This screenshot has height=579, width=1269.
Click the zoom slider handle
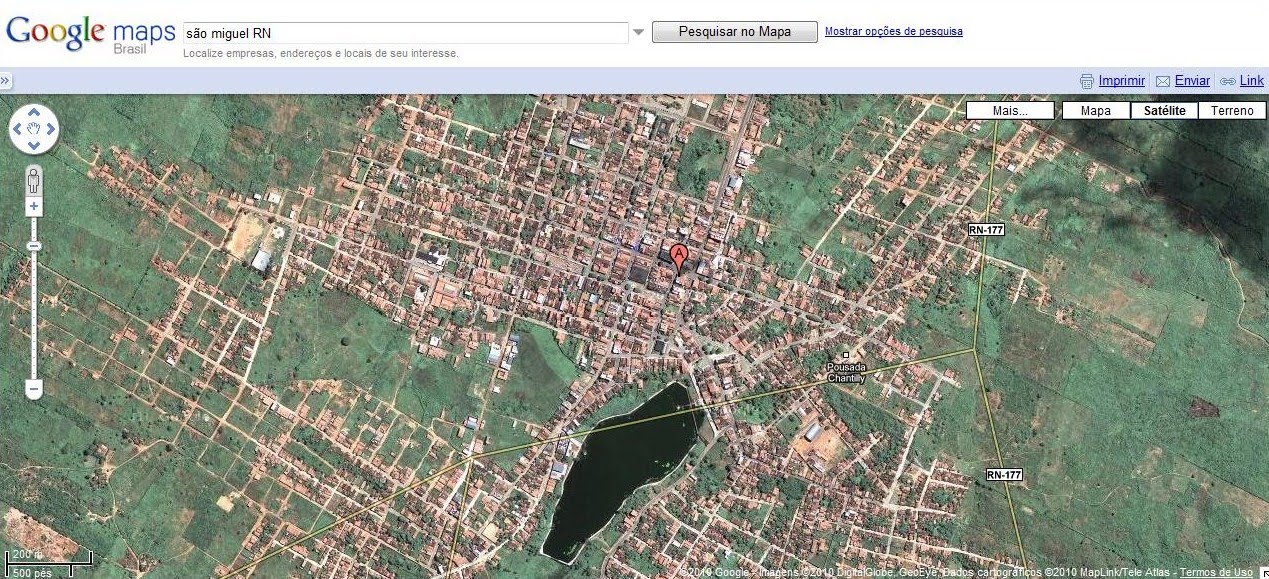(34, 246)
